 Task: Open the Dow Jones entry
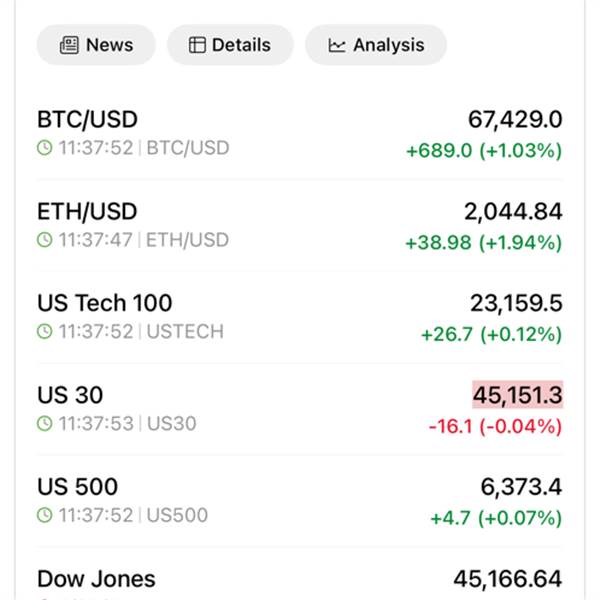point(96,579)
